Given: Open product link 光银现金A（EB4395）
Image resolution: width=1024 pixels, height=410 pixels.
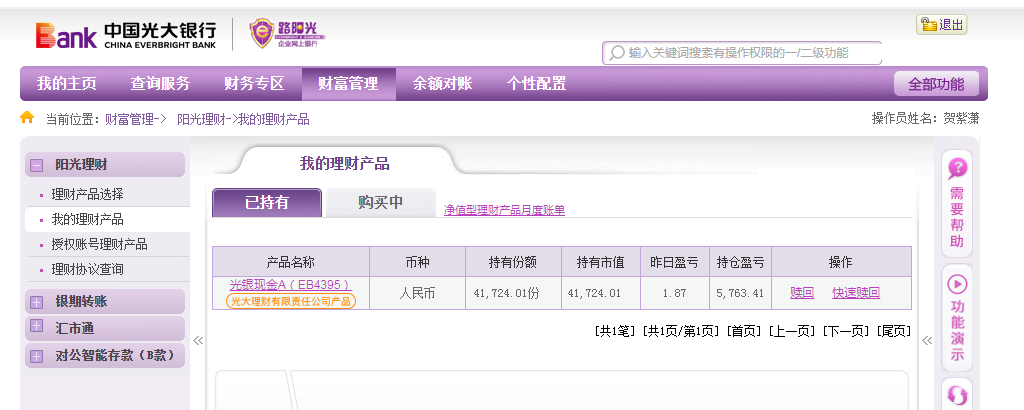Looking at the screenshot, I should click(x=291, y=285).
